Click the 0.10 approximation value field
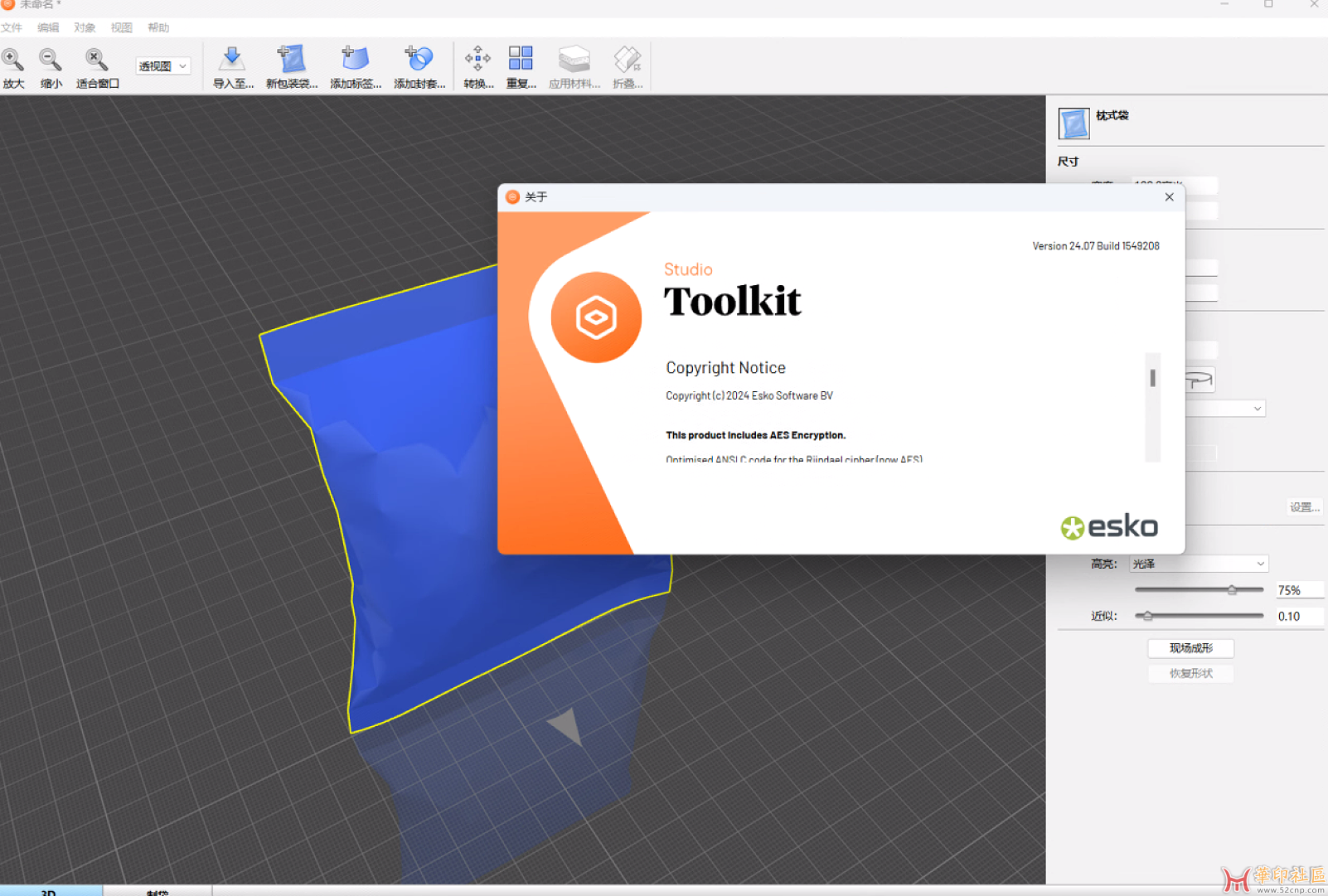 (1299, 616)
